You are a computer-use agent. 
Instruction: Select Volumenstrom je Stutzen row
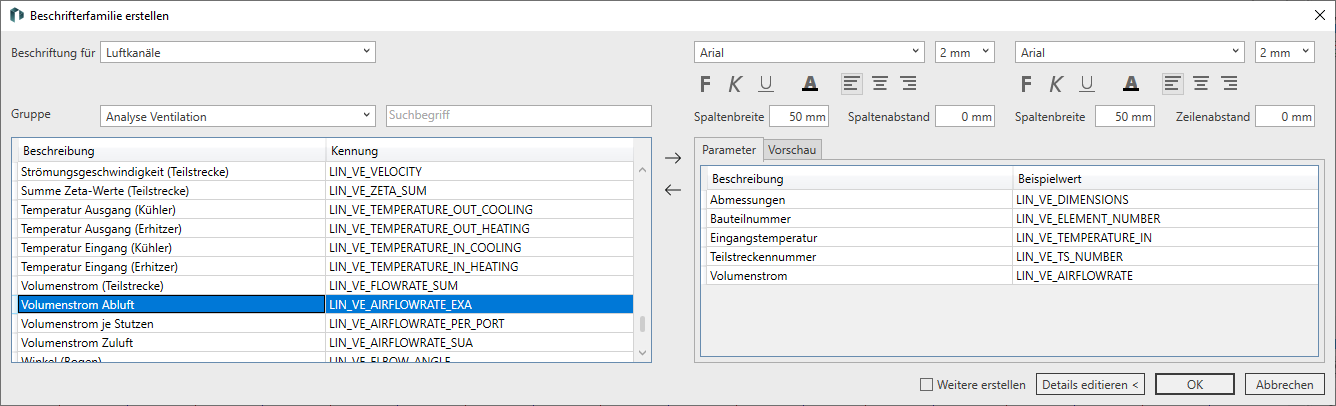pos(326,323)
